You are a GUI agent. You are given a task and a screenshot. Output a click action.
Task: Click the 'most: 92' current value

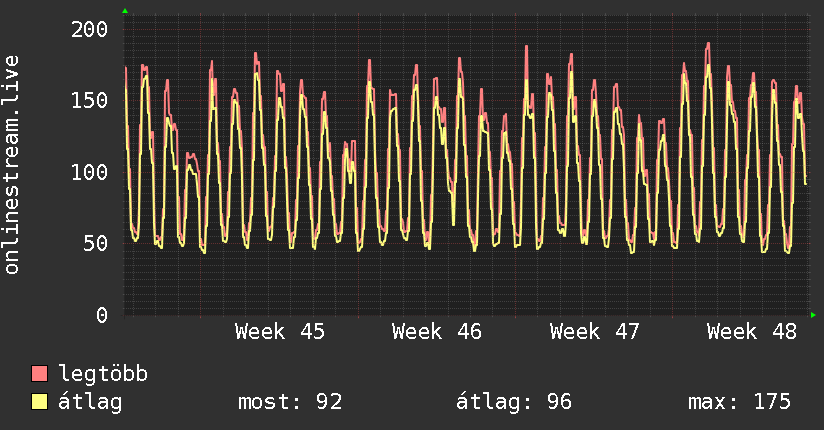click(290, 402)
